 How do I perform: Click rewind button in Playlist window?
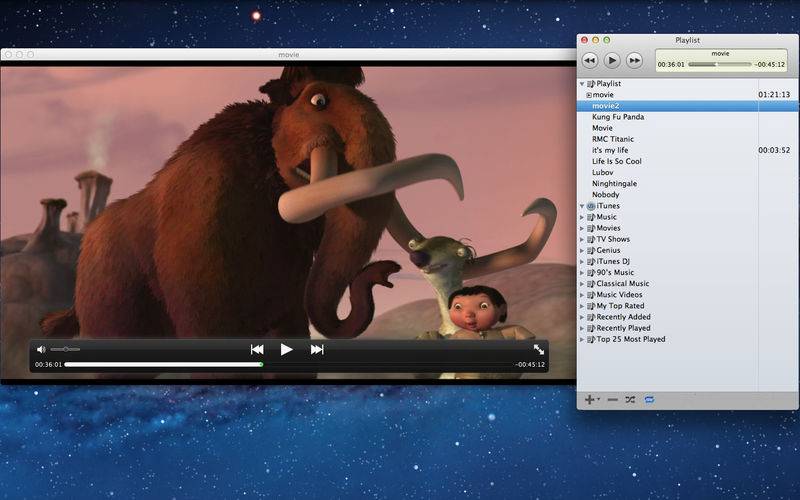point(590,61)
